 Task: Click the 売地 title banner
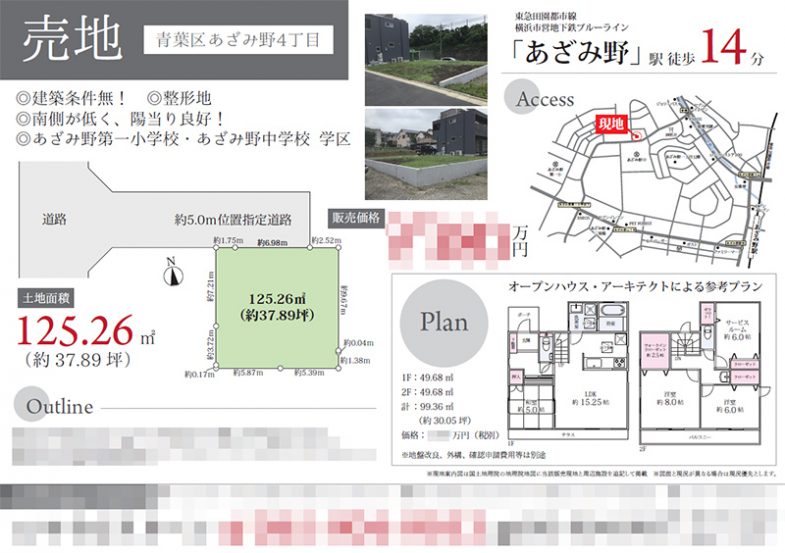72,40
